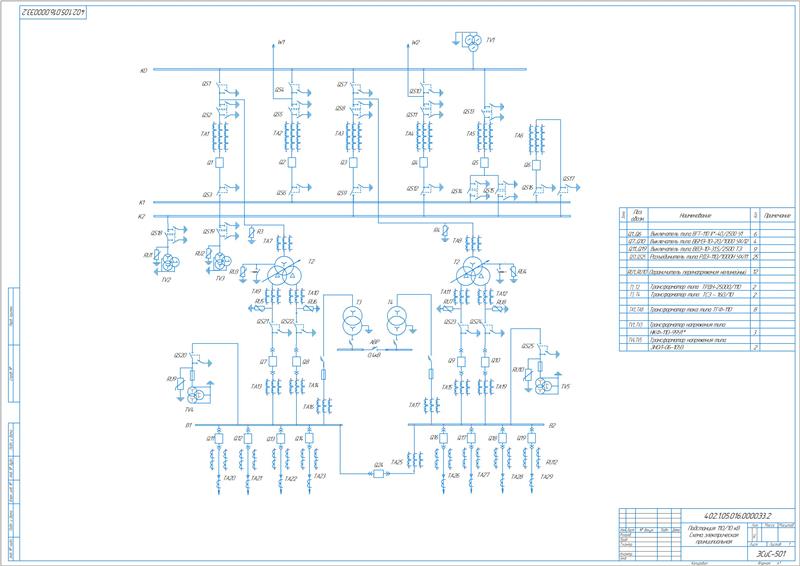Select disconnector QS25 symbol

point(547,350)
